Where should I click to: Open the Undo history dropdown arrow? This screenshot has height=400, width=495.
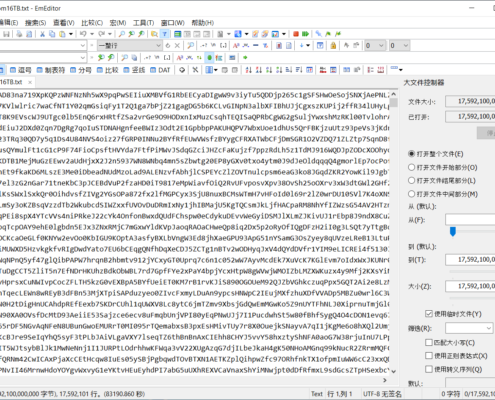coord(92,34)
